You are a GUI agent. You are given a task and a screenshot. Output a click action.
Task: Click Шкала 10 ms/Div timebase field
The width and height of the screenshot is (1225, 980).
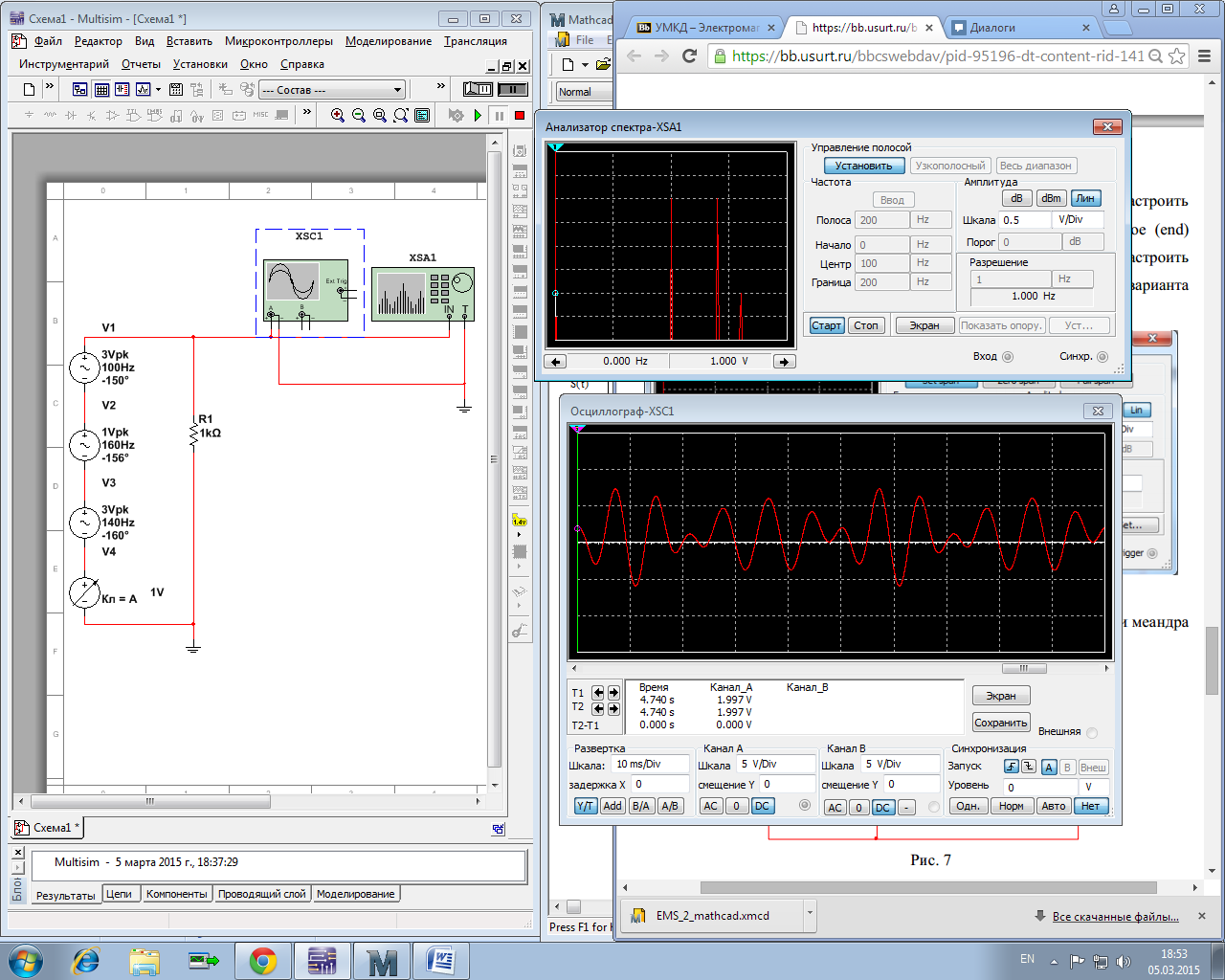click(650, 765)
